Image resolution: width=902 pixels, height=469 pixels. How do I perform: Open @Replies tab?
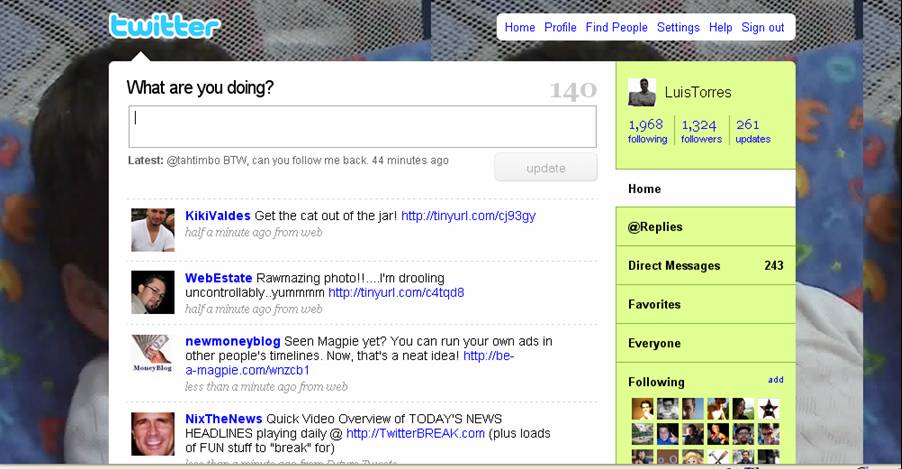tap(705, 227)
